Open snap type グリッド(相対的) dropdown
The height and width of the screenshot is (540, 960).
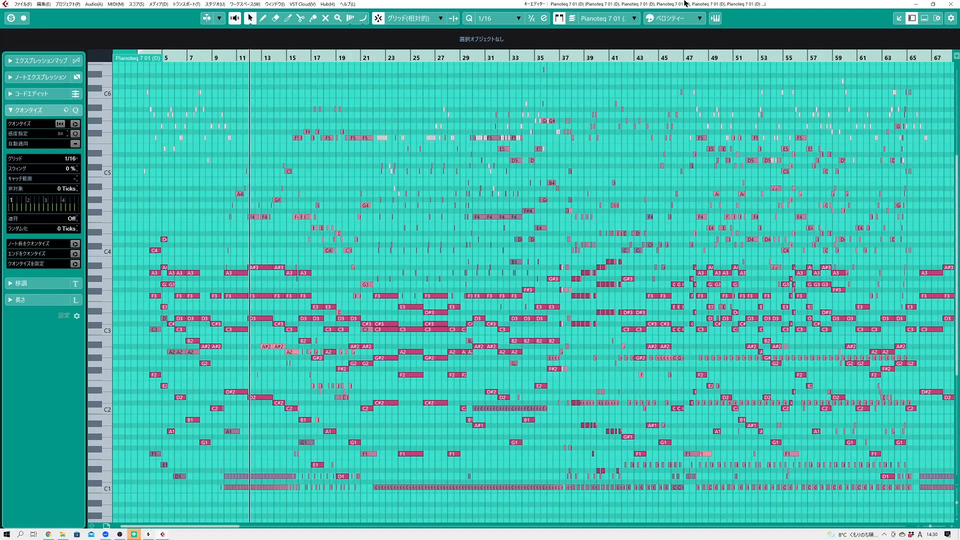(414, 18)
